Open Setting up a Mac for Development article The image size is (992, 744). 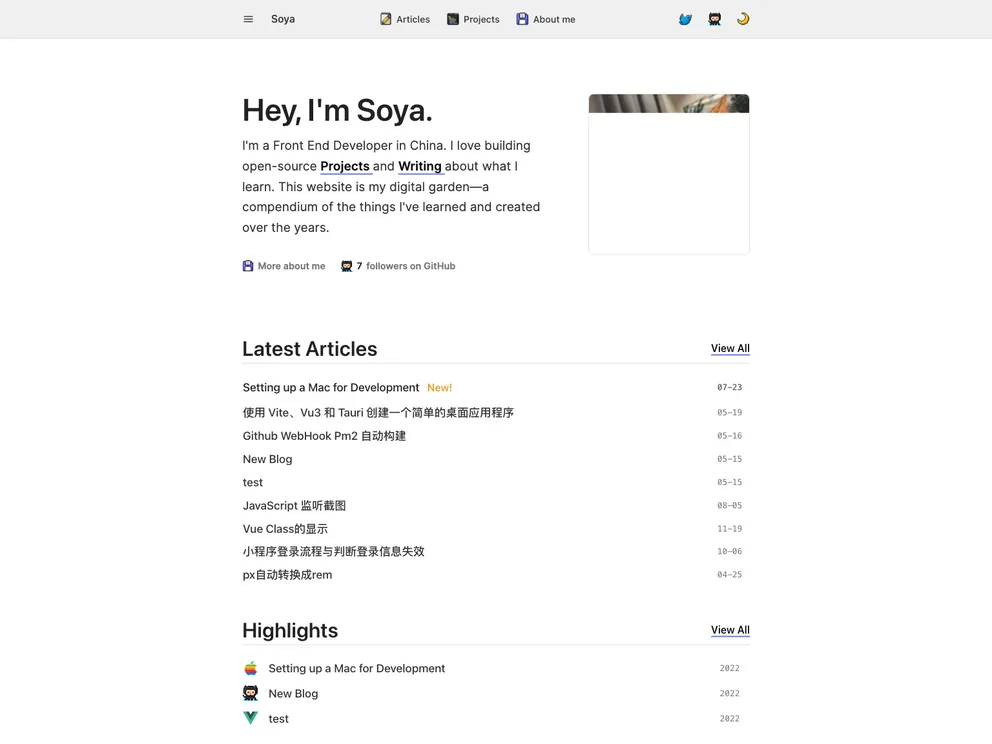pos(330,387)
